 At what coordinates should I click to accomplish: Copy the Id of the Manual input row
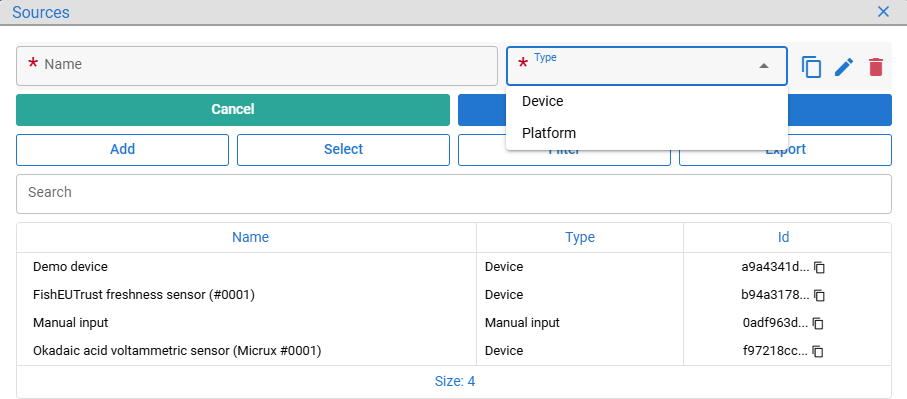click(x=818, y=323)
